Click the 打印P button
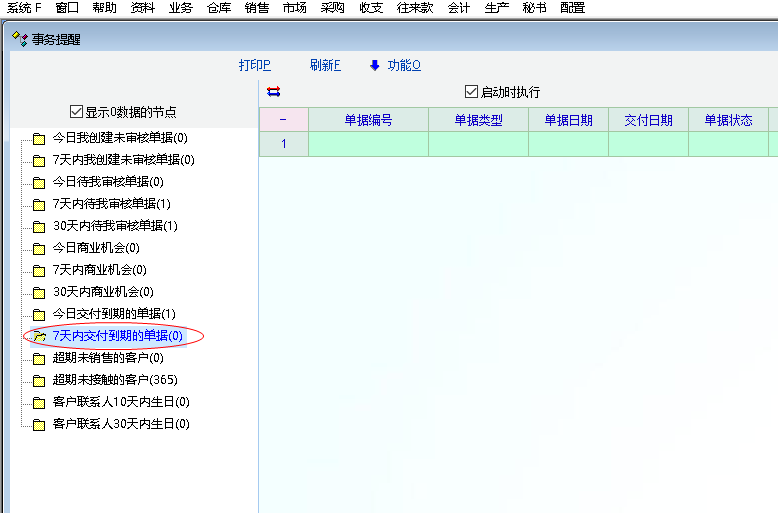This screenshot has width=778, height=513. 254,66
